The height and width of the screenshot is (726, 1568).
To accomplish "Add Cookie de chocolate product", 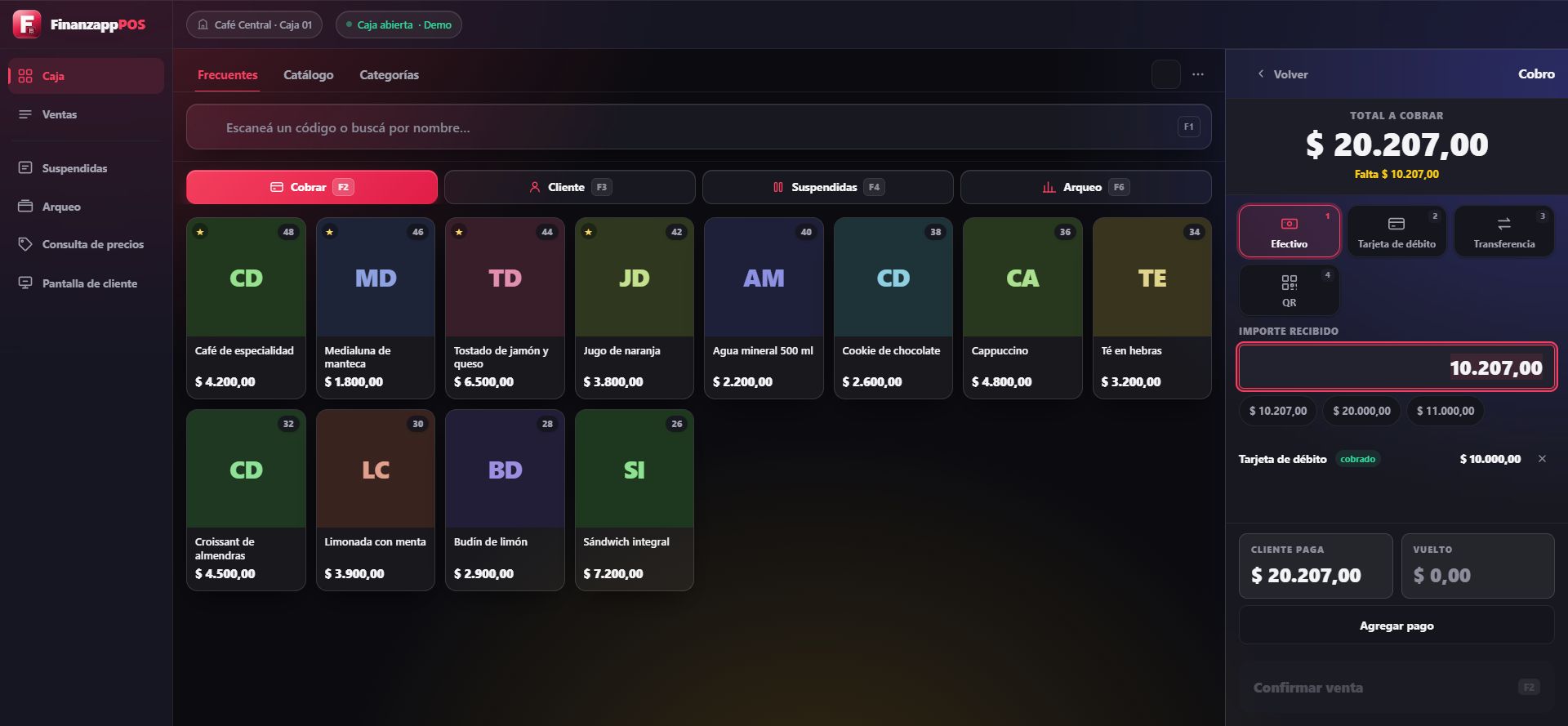I will click(x=893, y=308).
